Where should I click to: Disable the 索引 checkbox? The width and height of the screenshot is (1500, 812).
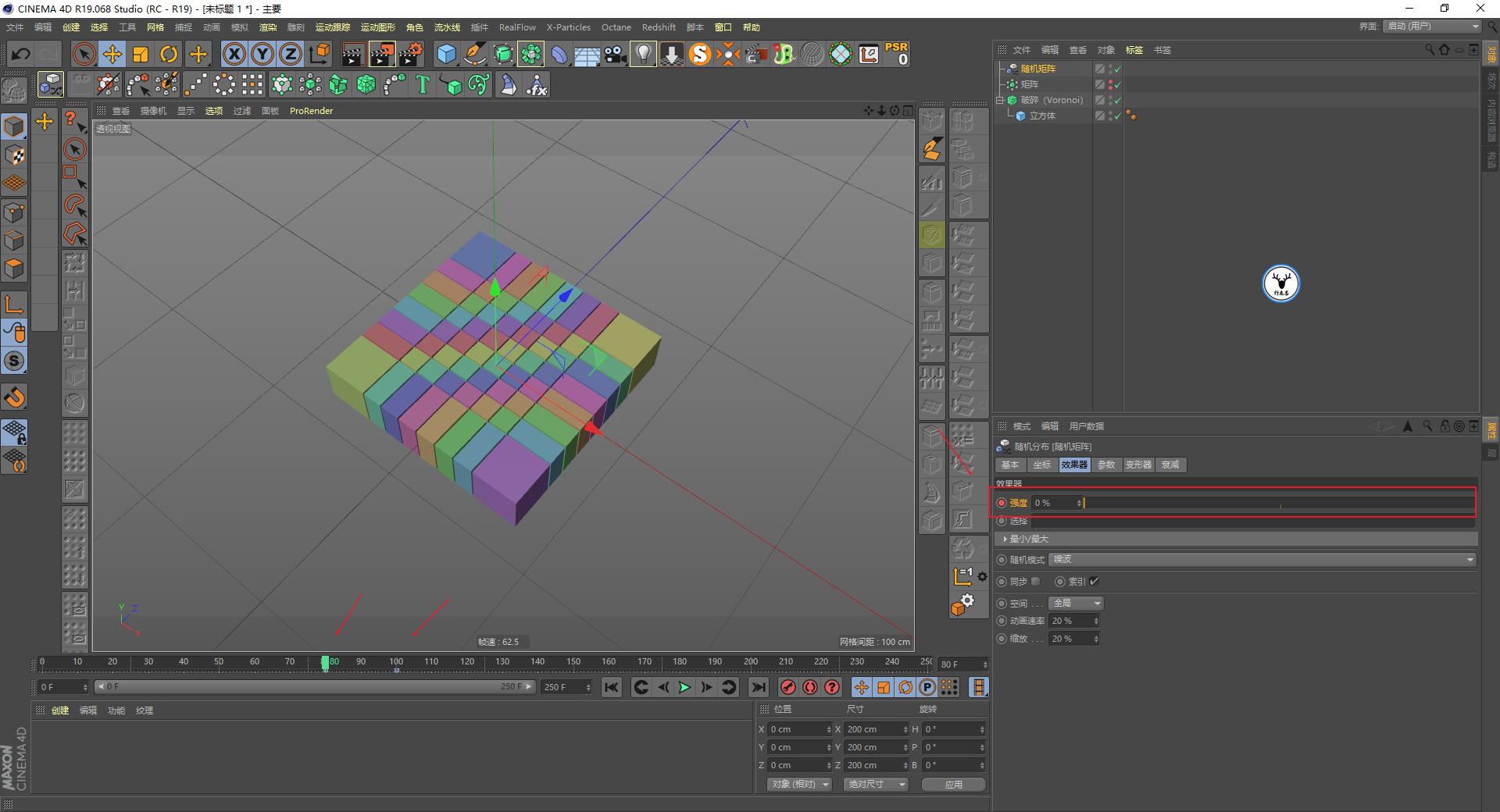point(1094,581)
